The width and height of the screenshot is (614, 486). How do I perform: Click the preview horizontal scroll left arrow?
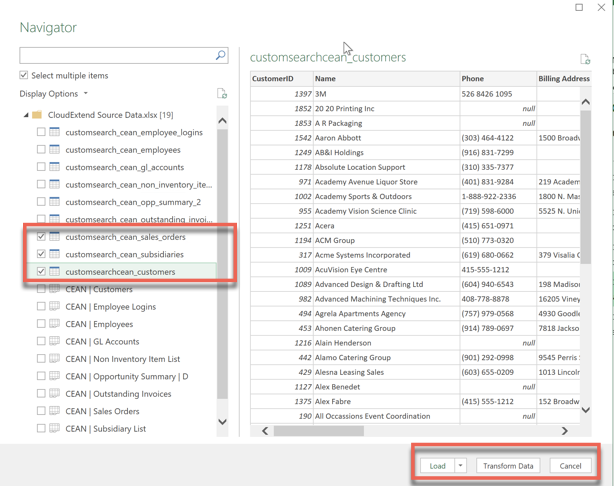point(265,431)
